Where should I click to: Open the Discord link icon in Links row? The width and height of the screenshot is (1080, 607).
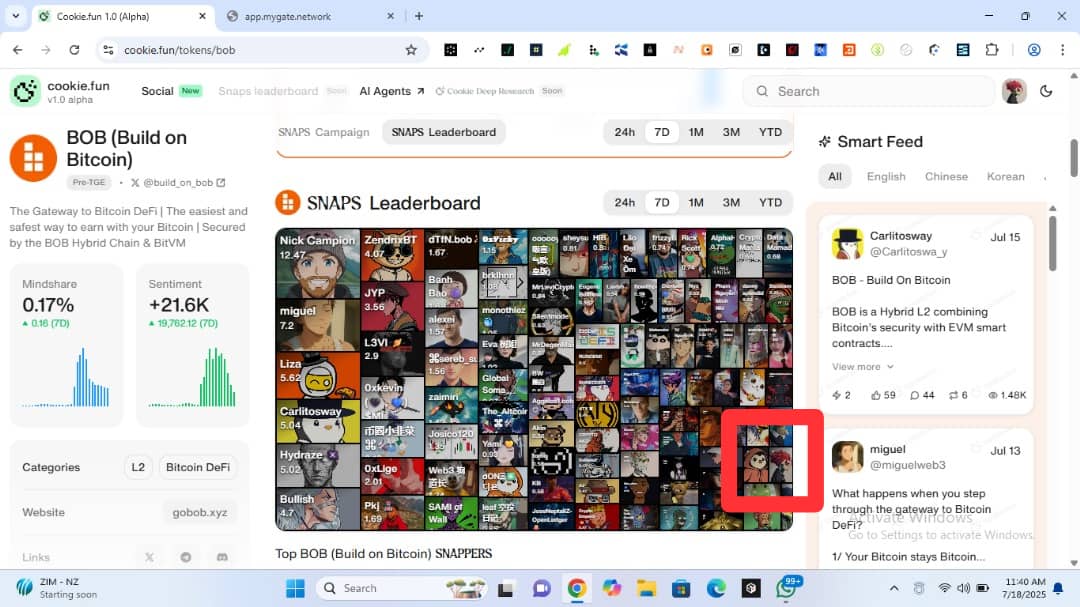coord(222,557)
